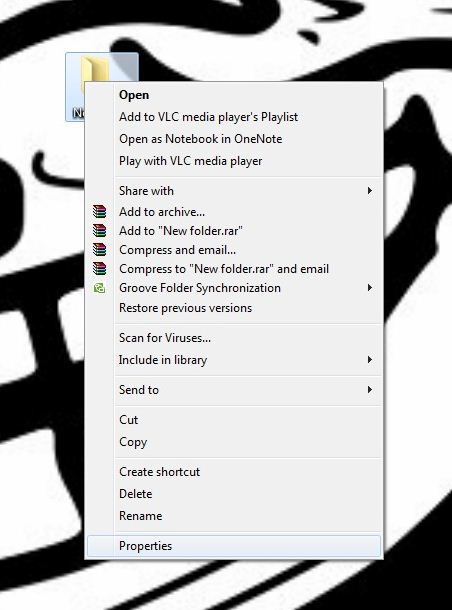Screen dimensions: 452x610
Task: Expand Groove Folder Synchronization submenu arrow
Action: coord(370,288)
